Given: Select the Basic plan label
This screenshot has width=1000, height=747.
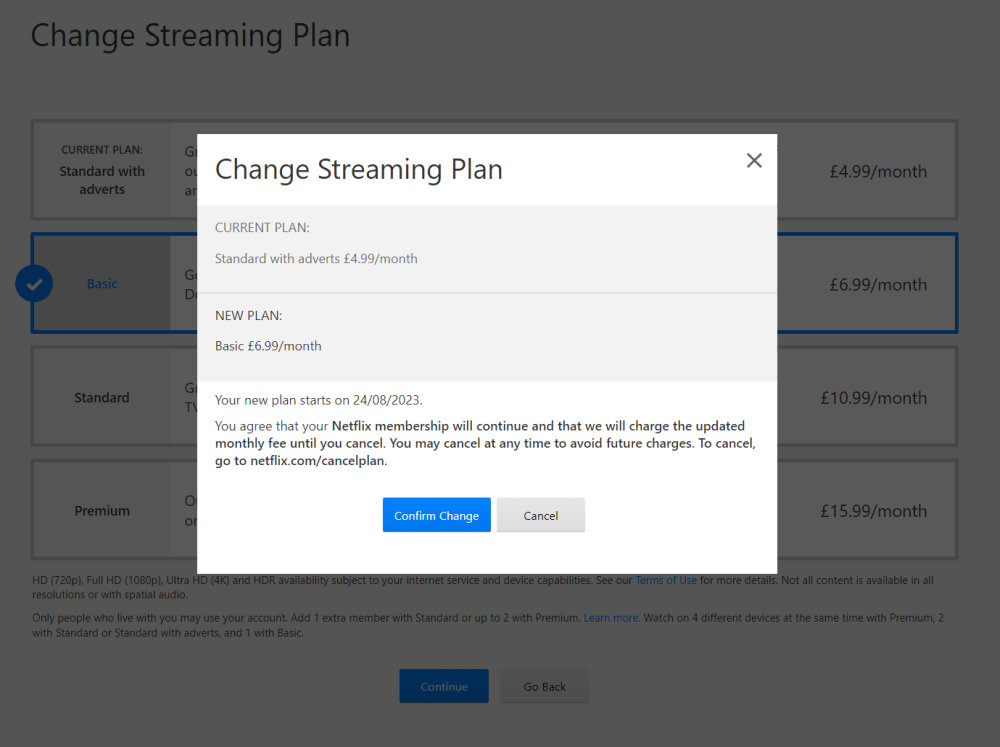Looking at the screenshot, I should [102, 284].
